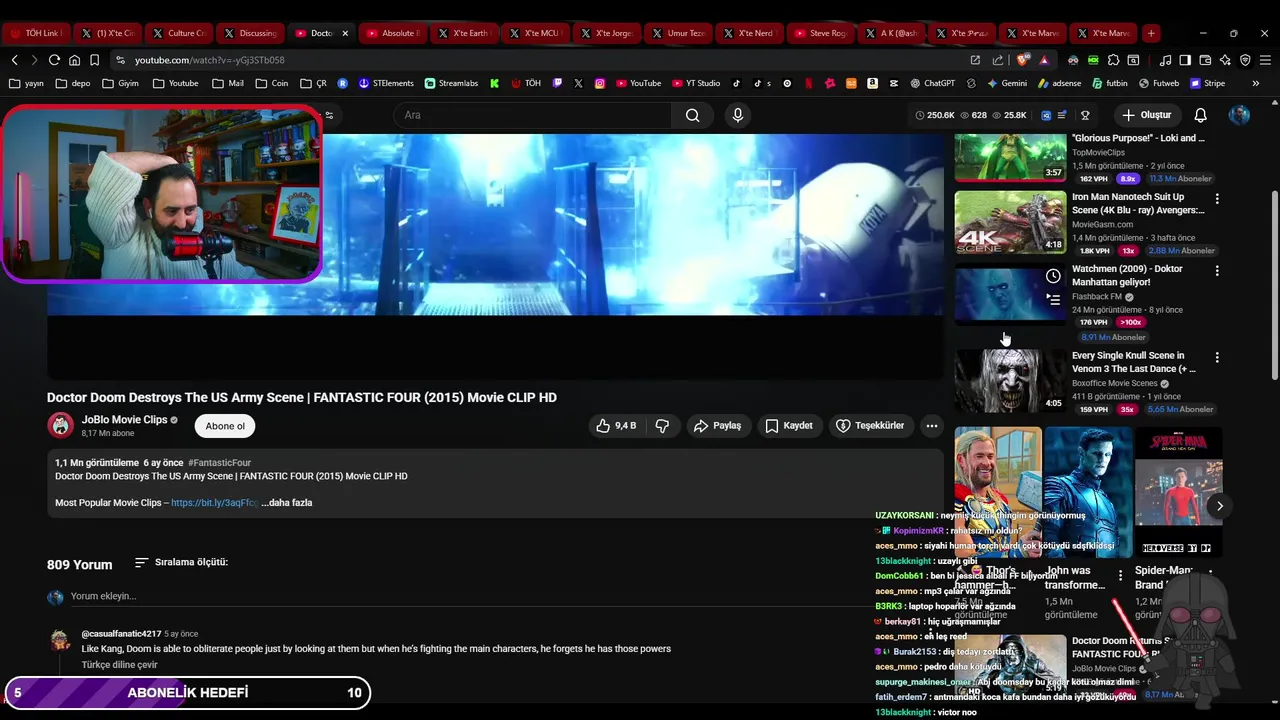Click Teşekkürler thanks button
1280x720 pixels.
pos(870,426)
